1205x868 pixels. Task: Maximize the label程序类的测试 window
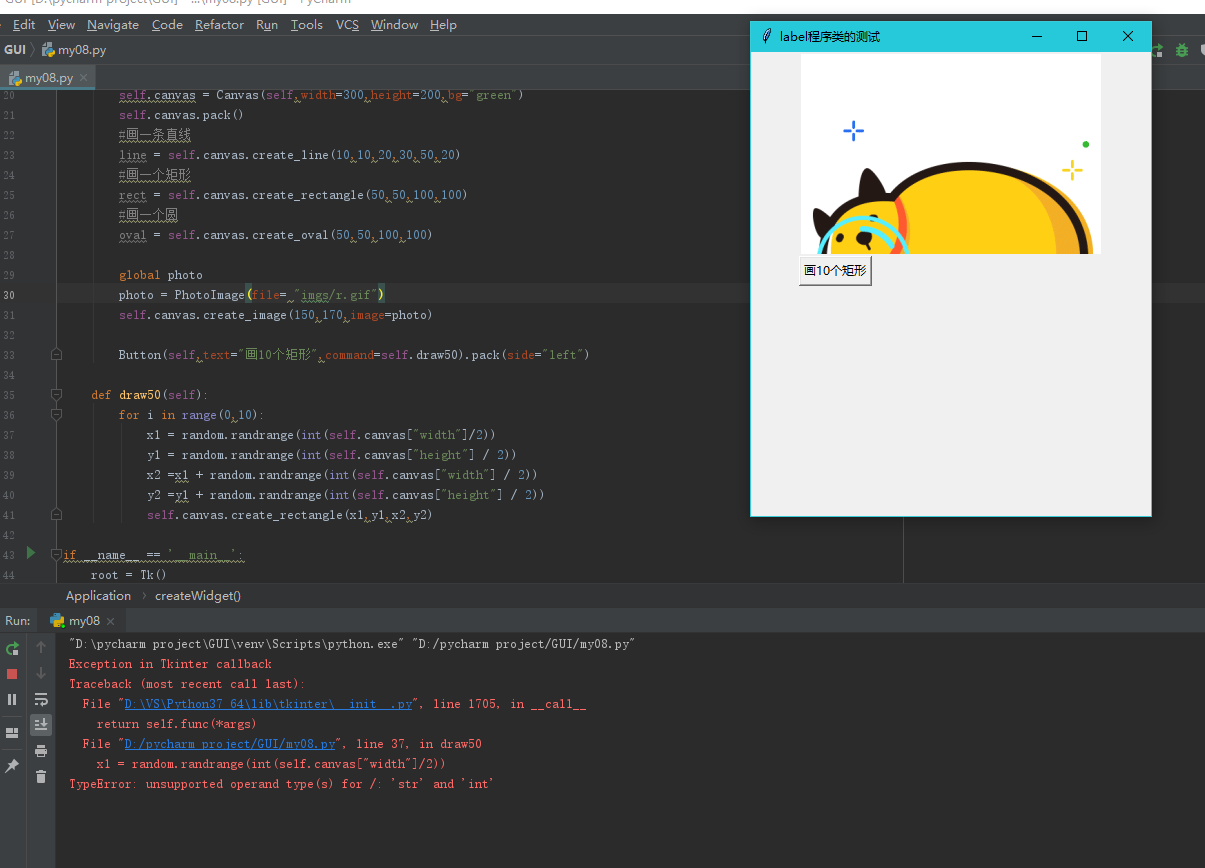(x=1082, y=37)
